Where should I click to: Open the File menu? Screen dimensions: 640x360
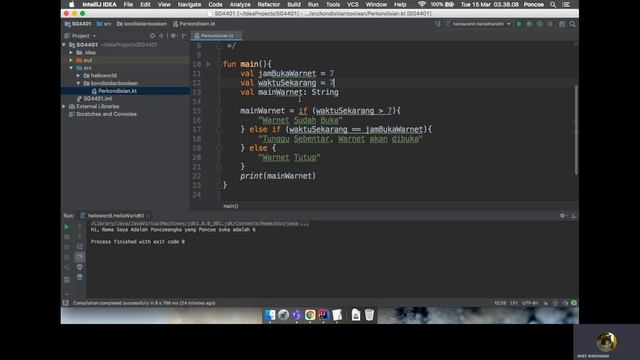[x=128, y=4]
